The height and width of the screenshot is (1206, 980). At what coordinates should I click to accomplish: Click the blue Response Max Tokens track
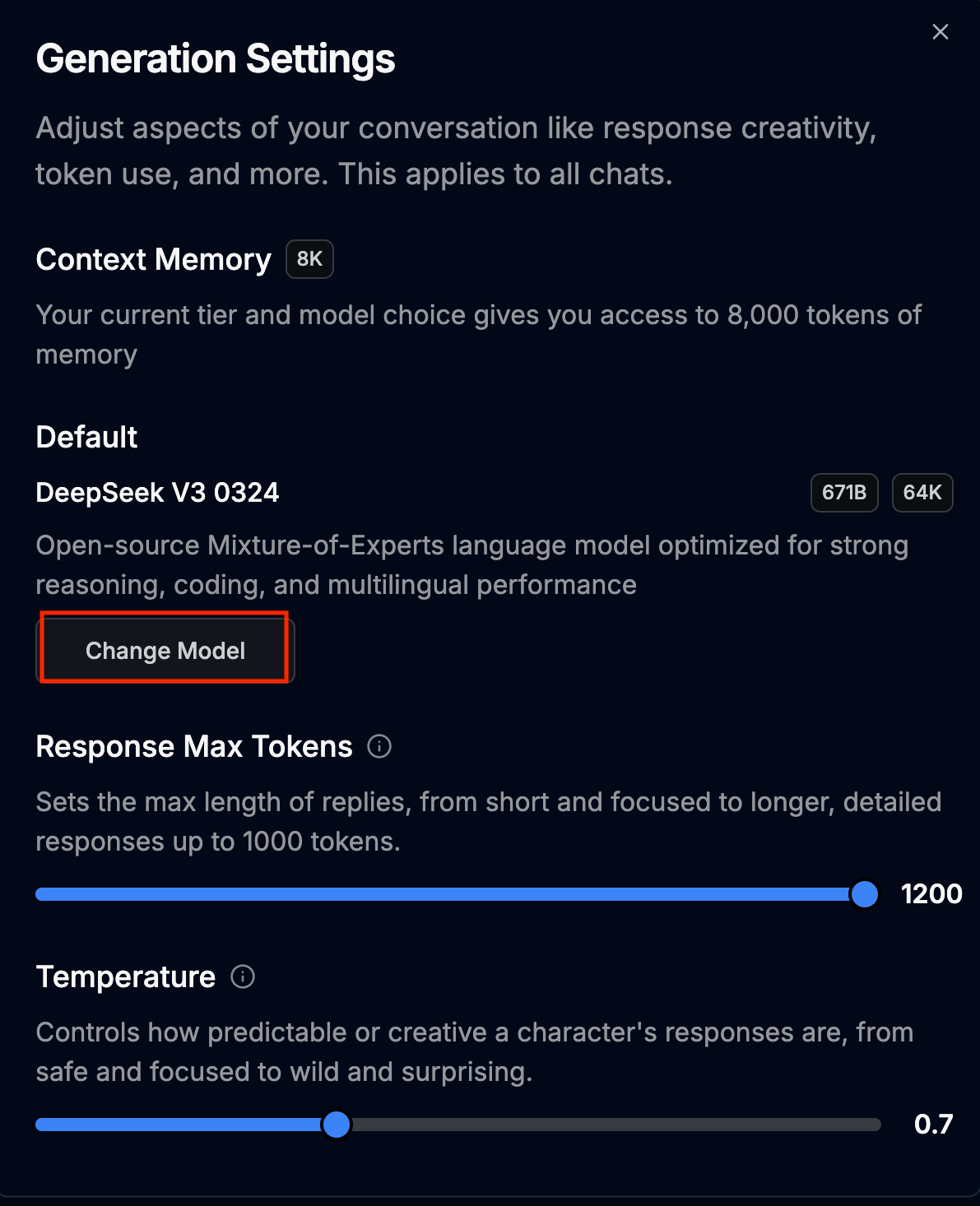pyautogui.click(x=444, y=894)
